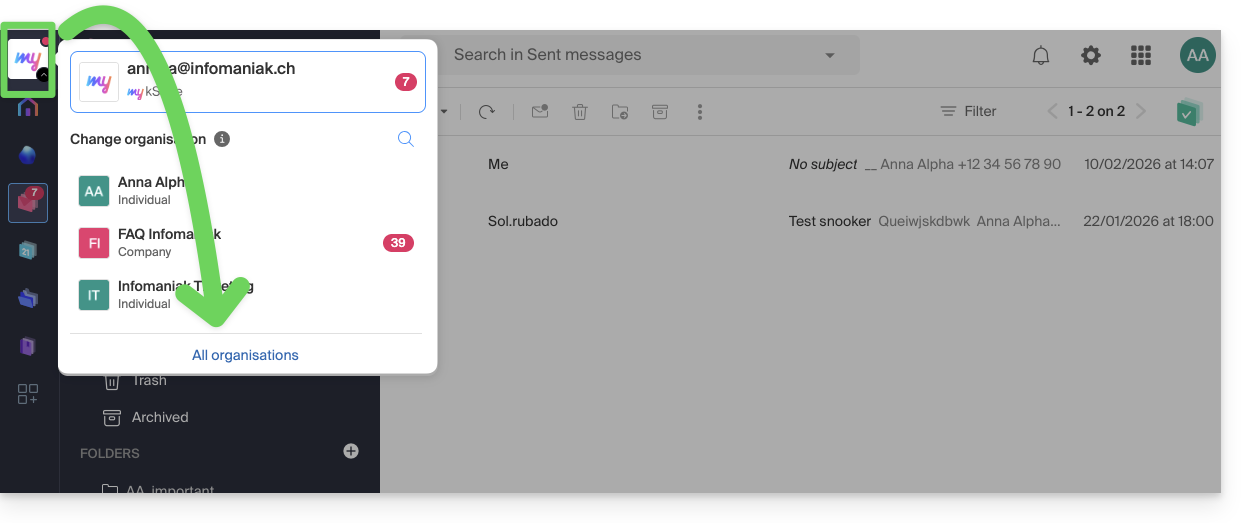Click in the Search in Sent messages field
The height and width of the screenshot is (523, 1251).
click(630, 55)
